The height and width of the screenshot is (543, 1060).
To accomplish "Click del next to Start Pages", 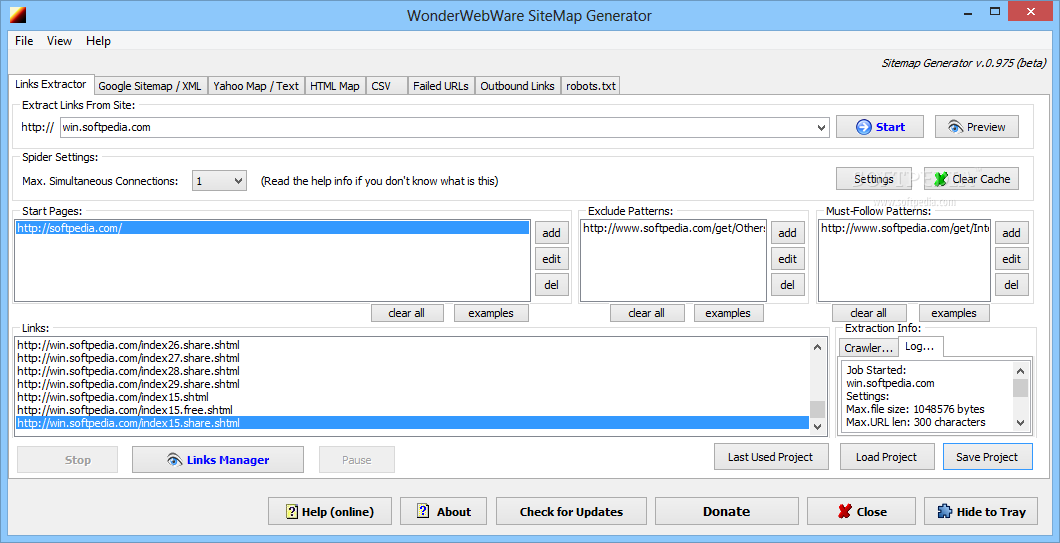I will [x=552, y=285].
